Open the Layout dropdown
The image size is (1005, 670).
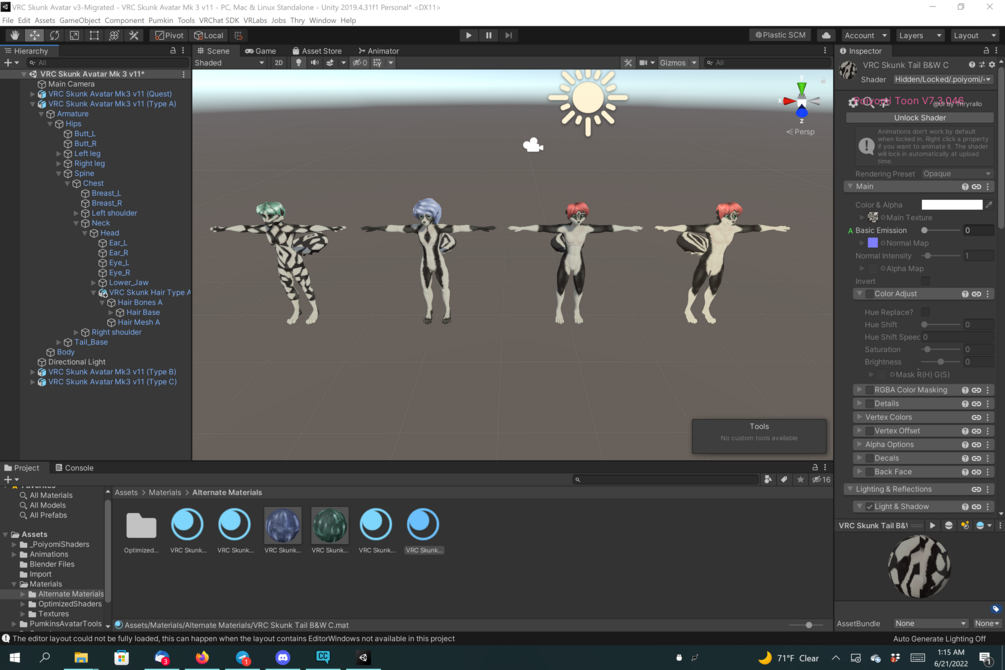pyautogui.click(x=974, y=35)
